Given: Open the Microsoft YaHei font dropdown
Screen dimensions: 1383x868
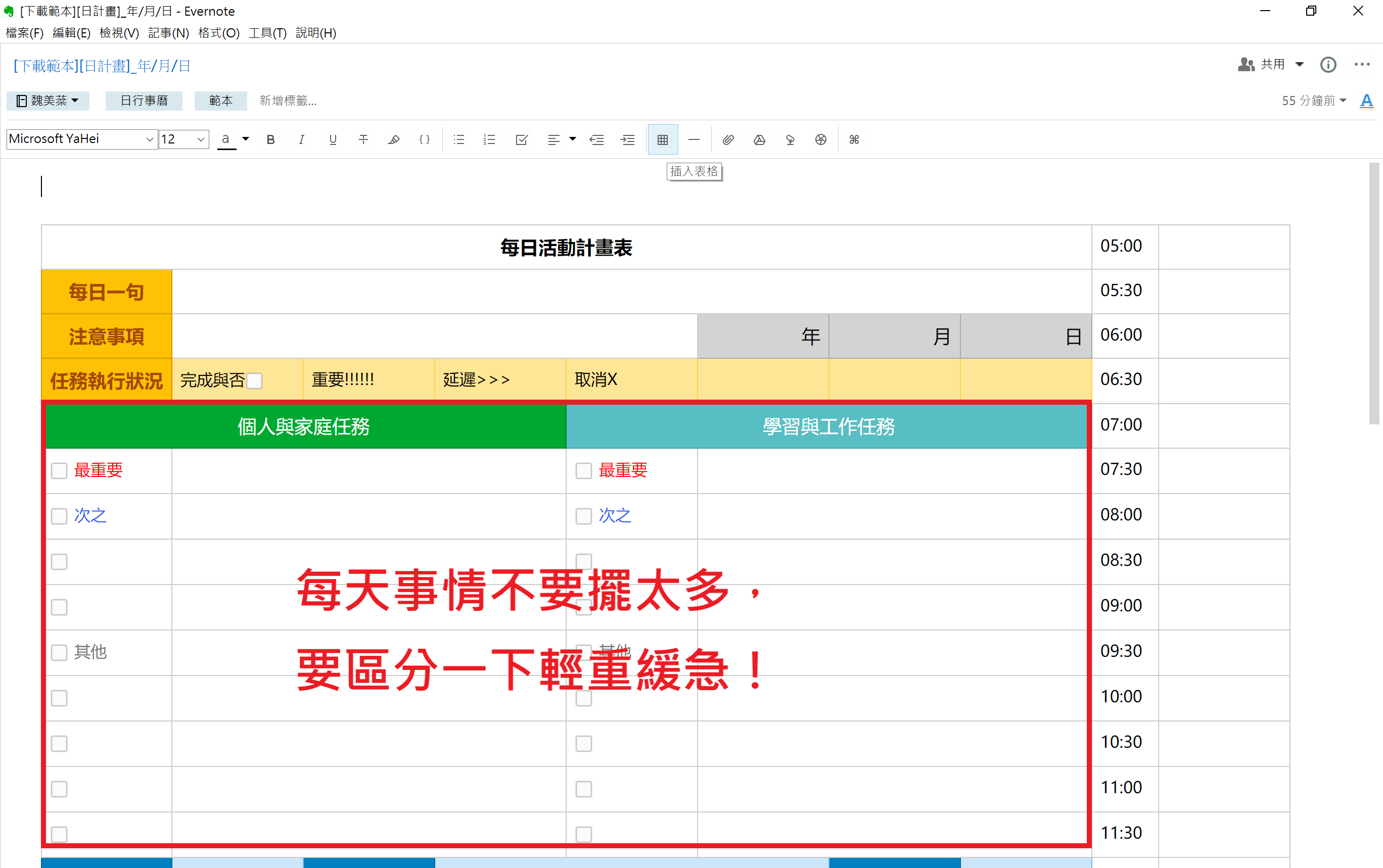Looking at the screenshot, I should [x=149, y=139].
